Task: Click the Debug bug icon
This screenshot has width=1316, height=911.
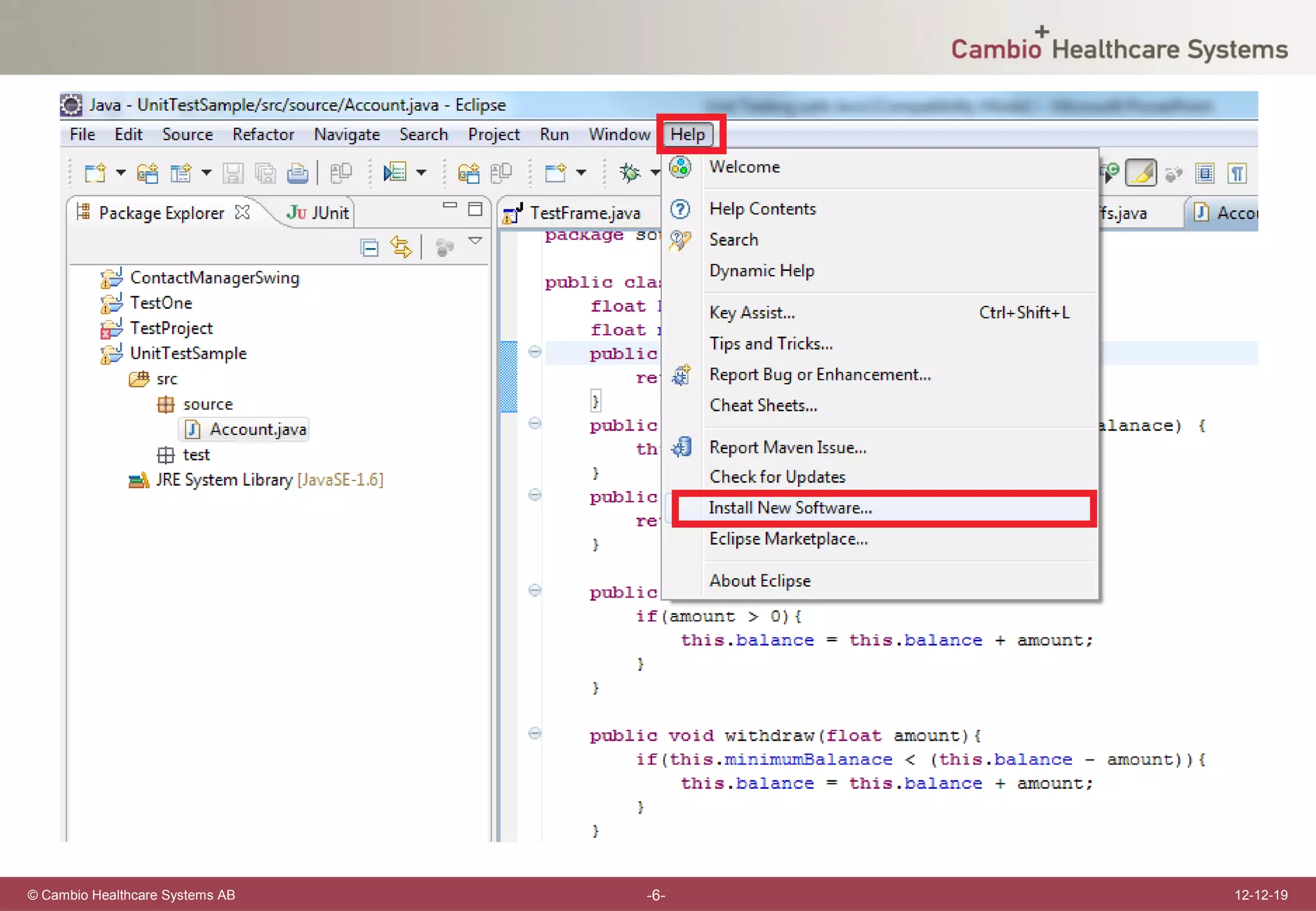Action: (x=629, y=172)
